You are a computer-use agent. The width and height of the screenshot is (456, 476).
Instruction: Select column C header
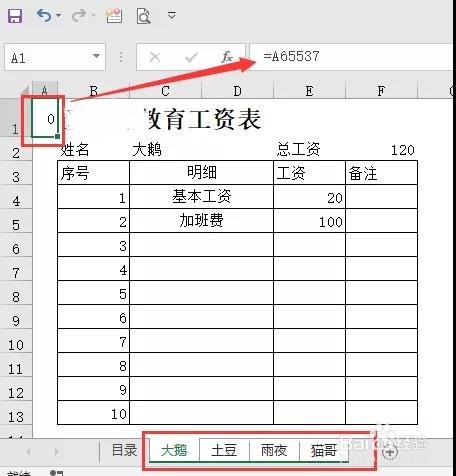coord(165,90)
